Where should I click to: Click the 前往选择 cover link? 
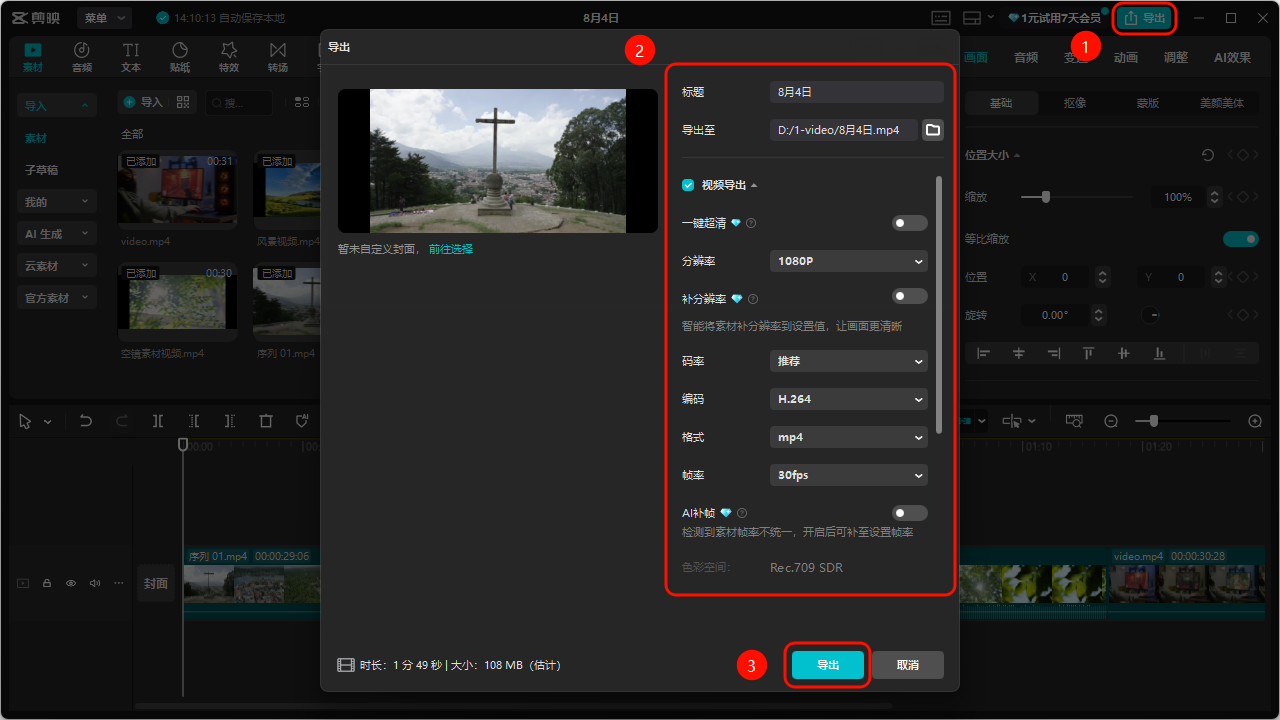[451, 249]
